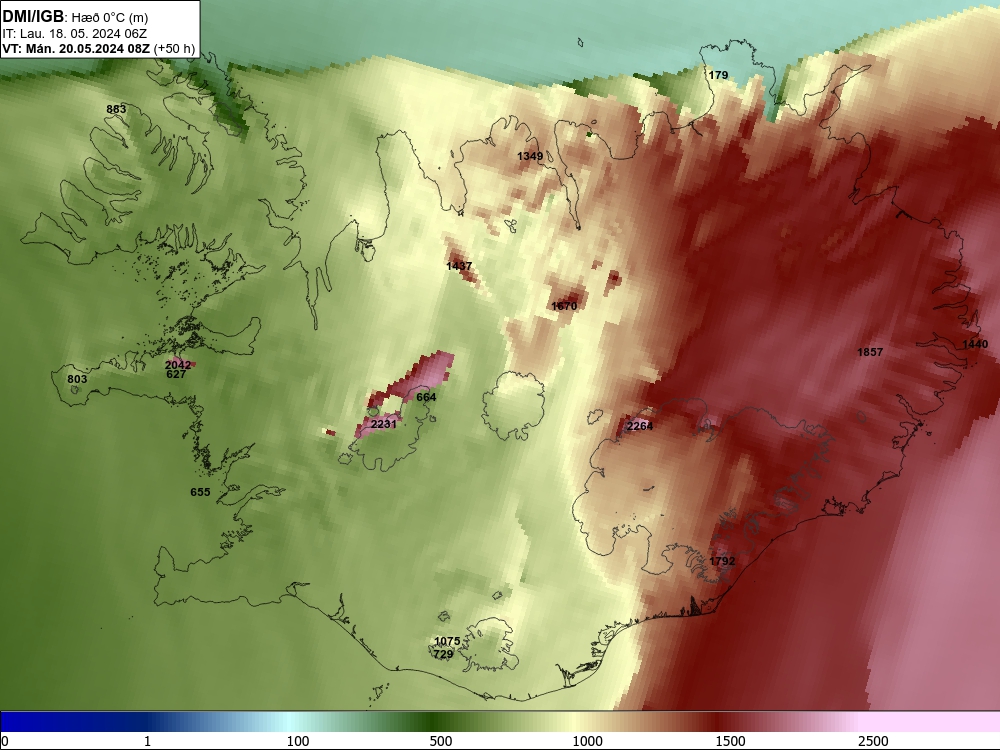Click the 179 value in north
Viewport: 1000px width, 750px height.
(x=718, y=75)
